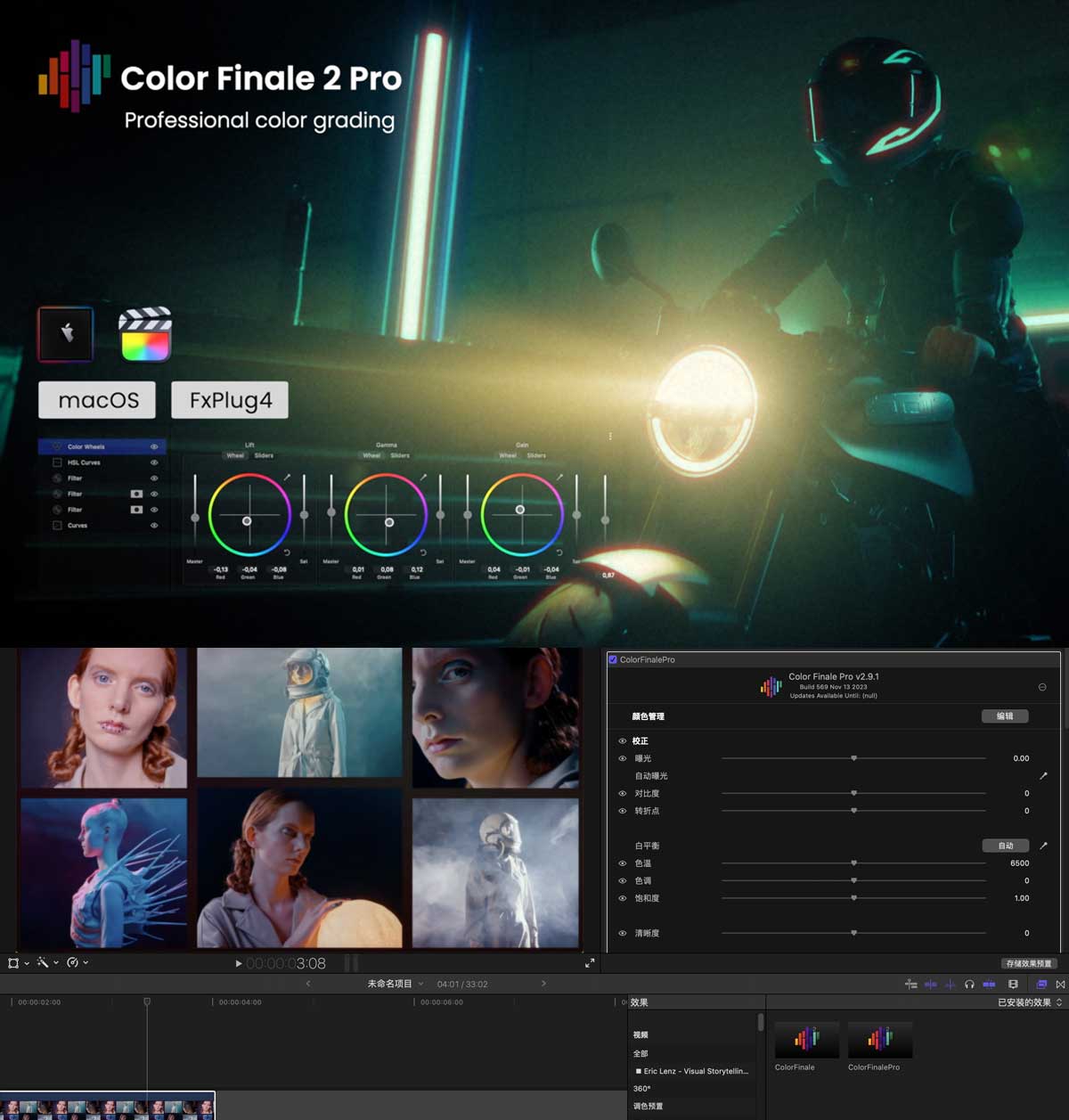The height and width of the screenshot is (1120, 1069).
Task: Open the three-dot menu above the Gain wheel
Action: pos(610,437)
